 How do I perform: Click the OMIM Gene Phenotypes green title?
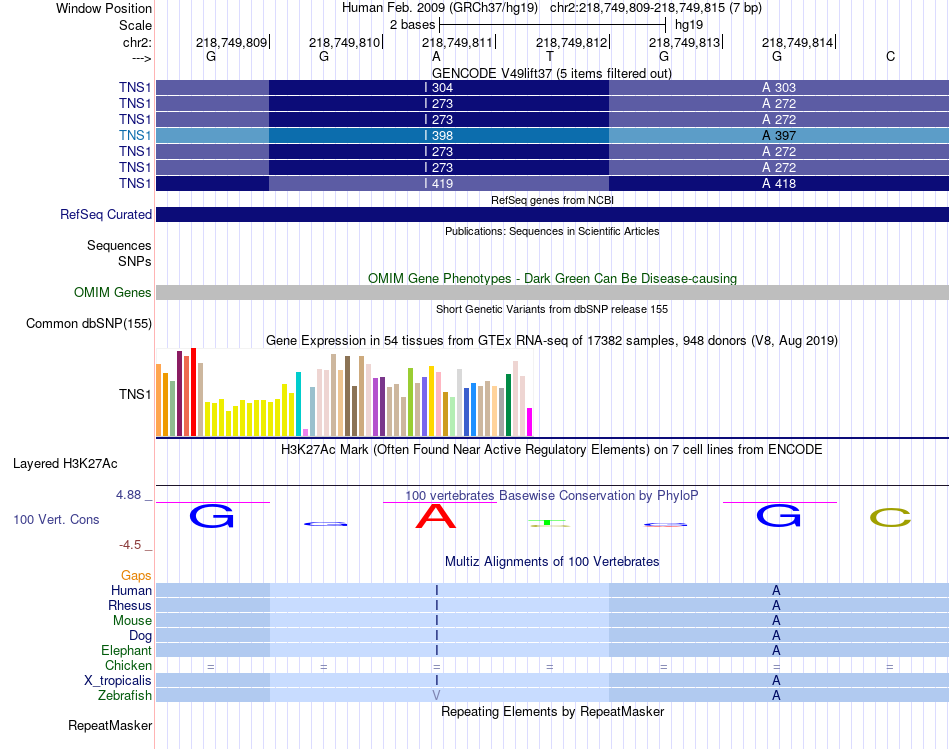(x=552, y=278)
